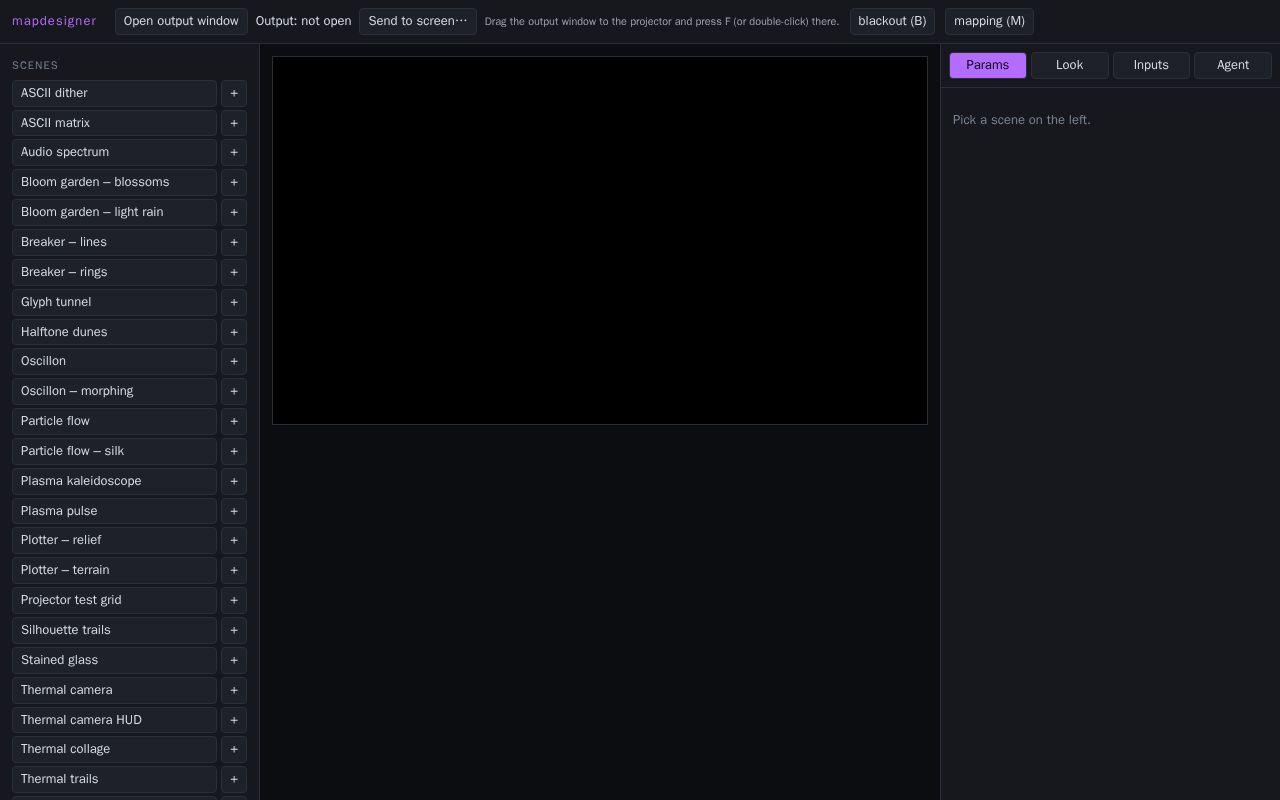Open the Send to screen dropdown

[x=418, y=21]
